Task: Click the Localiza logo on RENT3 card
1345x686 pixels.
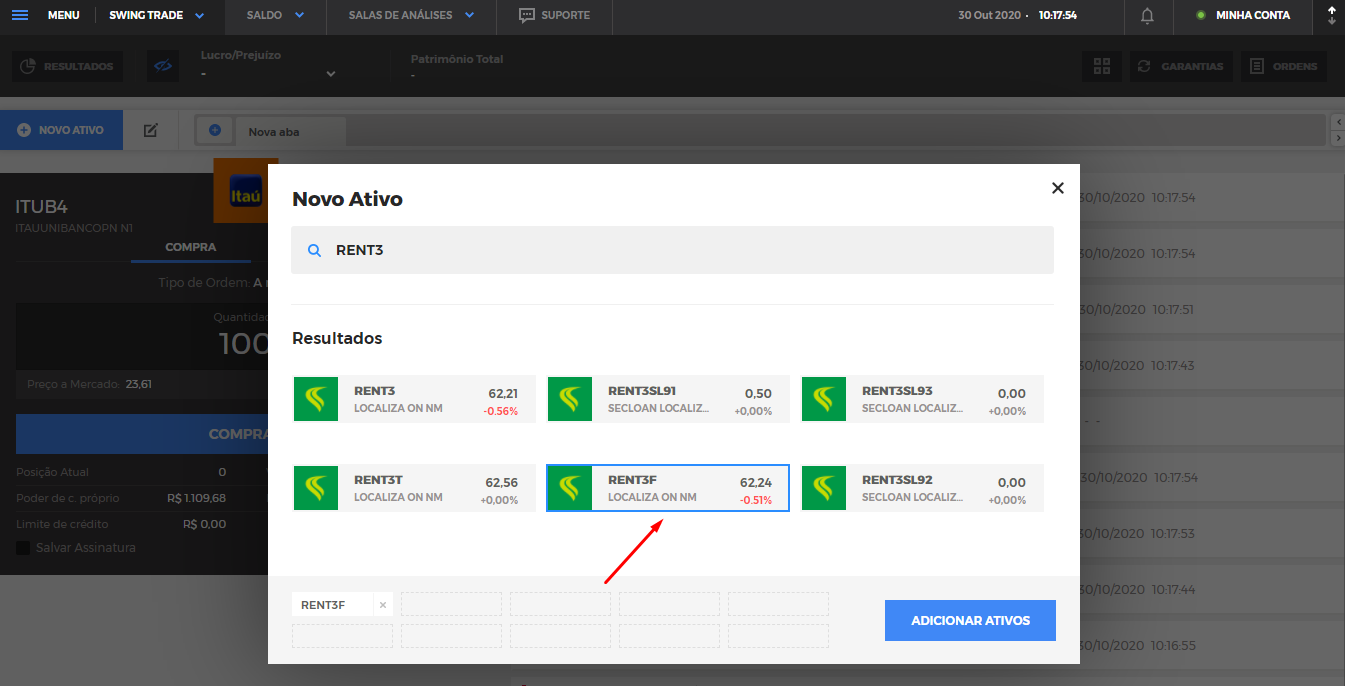Action: click(x=316, y=399)
